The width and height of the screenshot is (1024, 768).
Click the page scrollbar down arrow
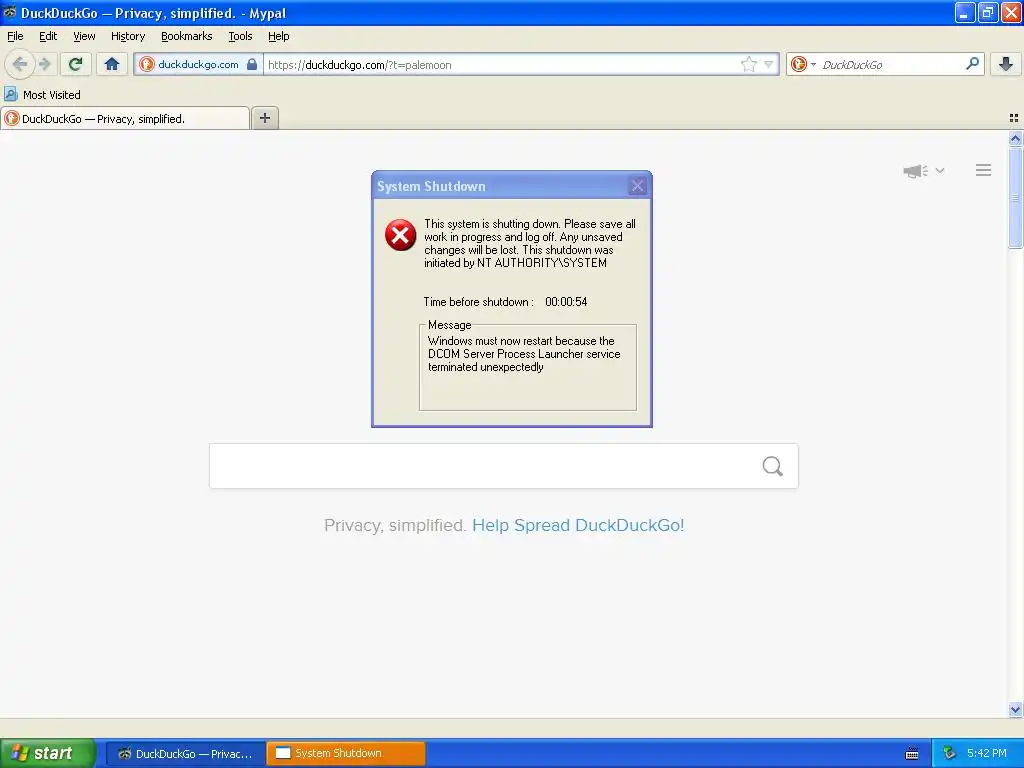point(1015,709)
